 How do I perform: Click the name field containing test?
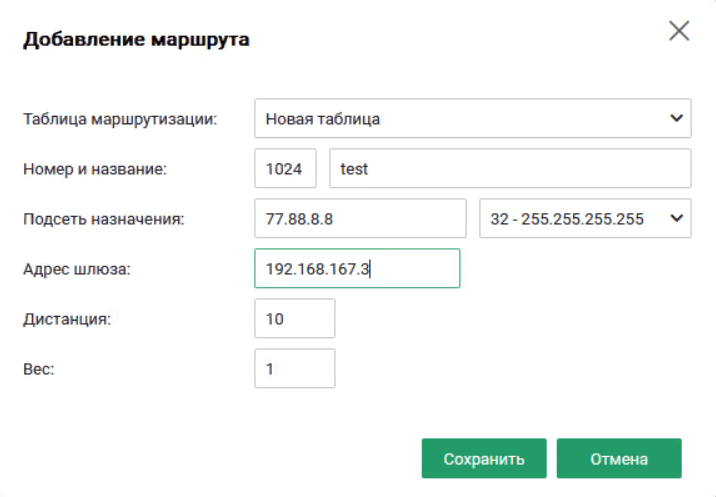click(x=510, y=169)
